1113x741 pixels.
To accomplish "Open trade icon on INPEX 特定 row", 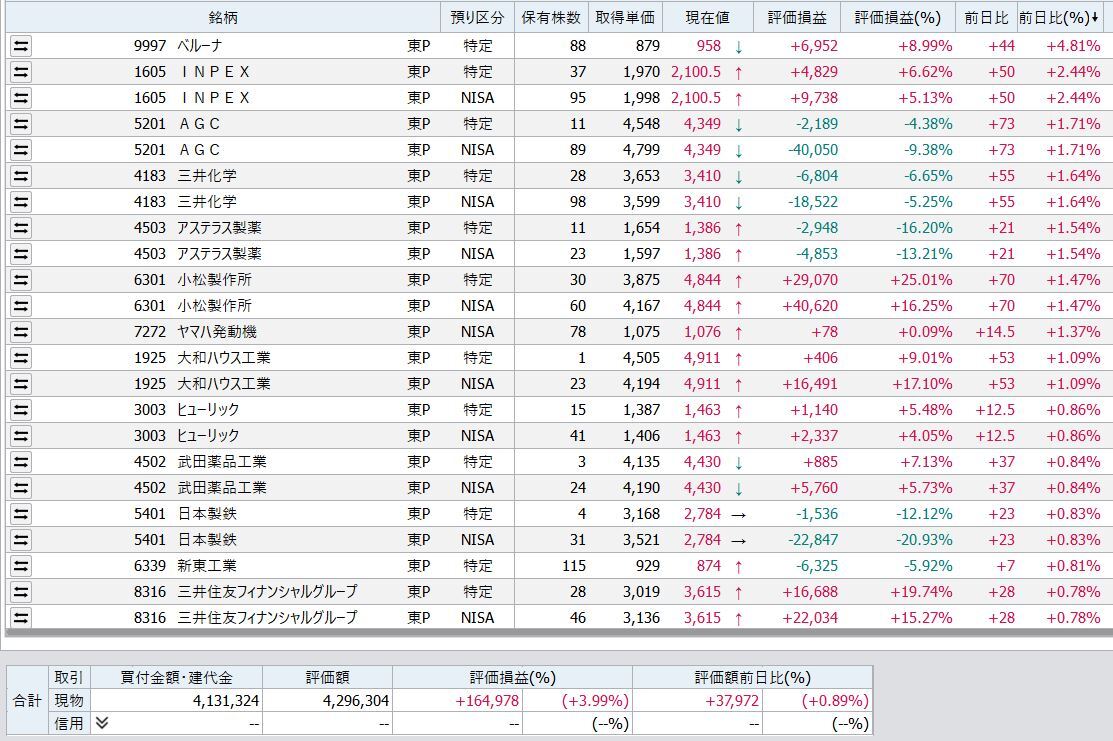I will [x=21, y=72].
